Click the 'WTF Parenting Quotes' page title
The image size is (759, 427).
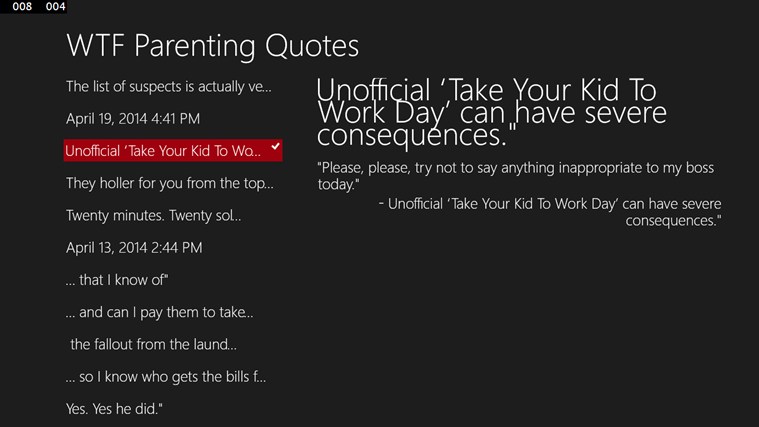point(212,45)
